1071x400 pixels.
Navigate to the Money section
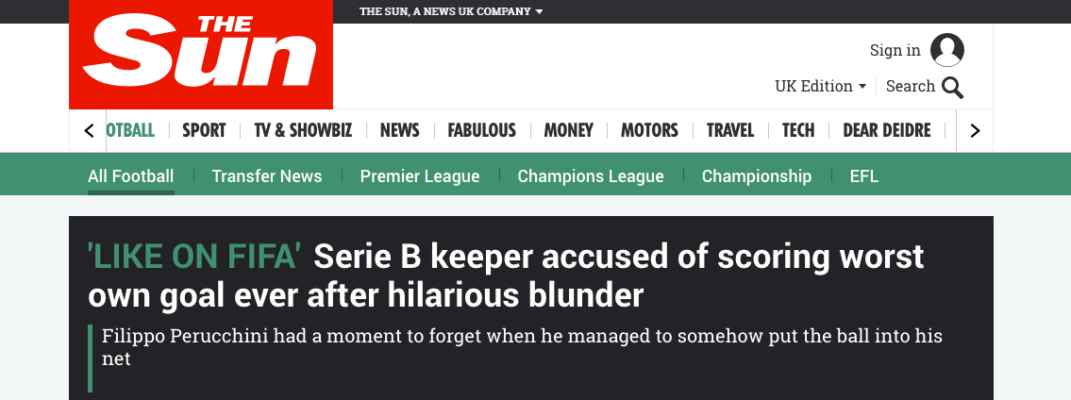click(x=569, y=130)
